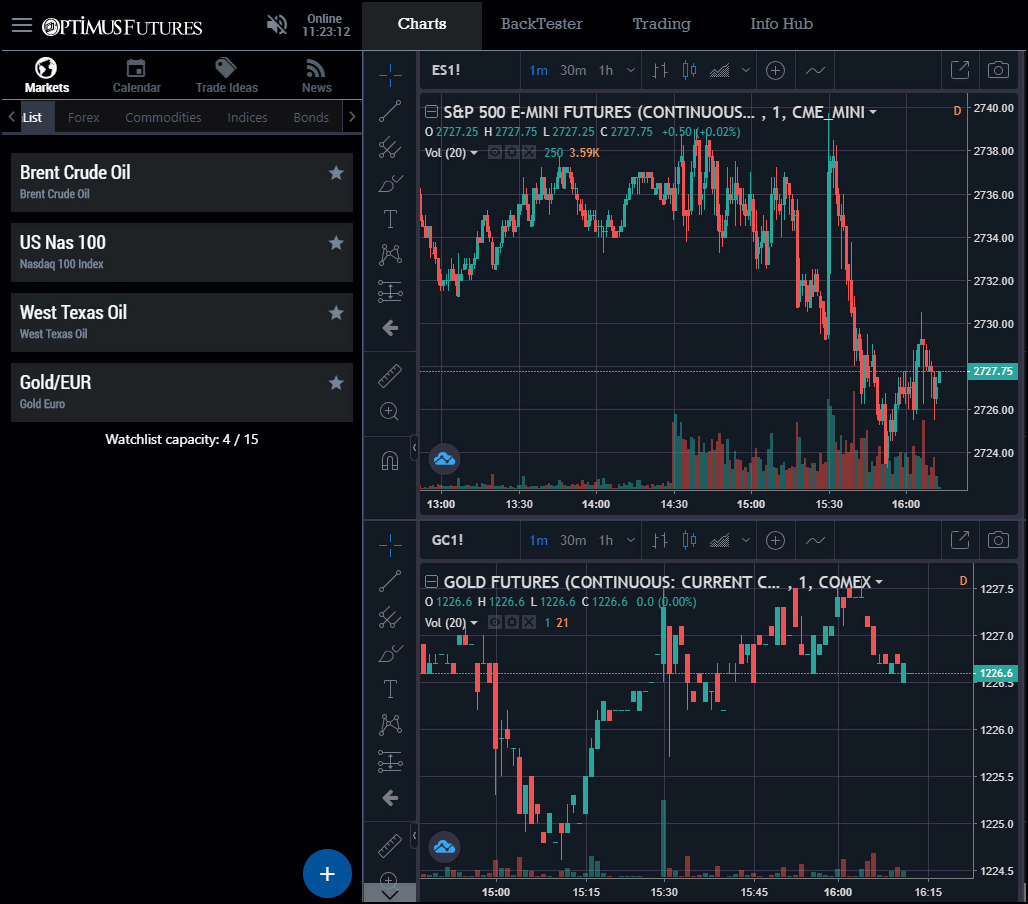Select the brush drawing tool on ES1! chart

[x=390, y=183]
